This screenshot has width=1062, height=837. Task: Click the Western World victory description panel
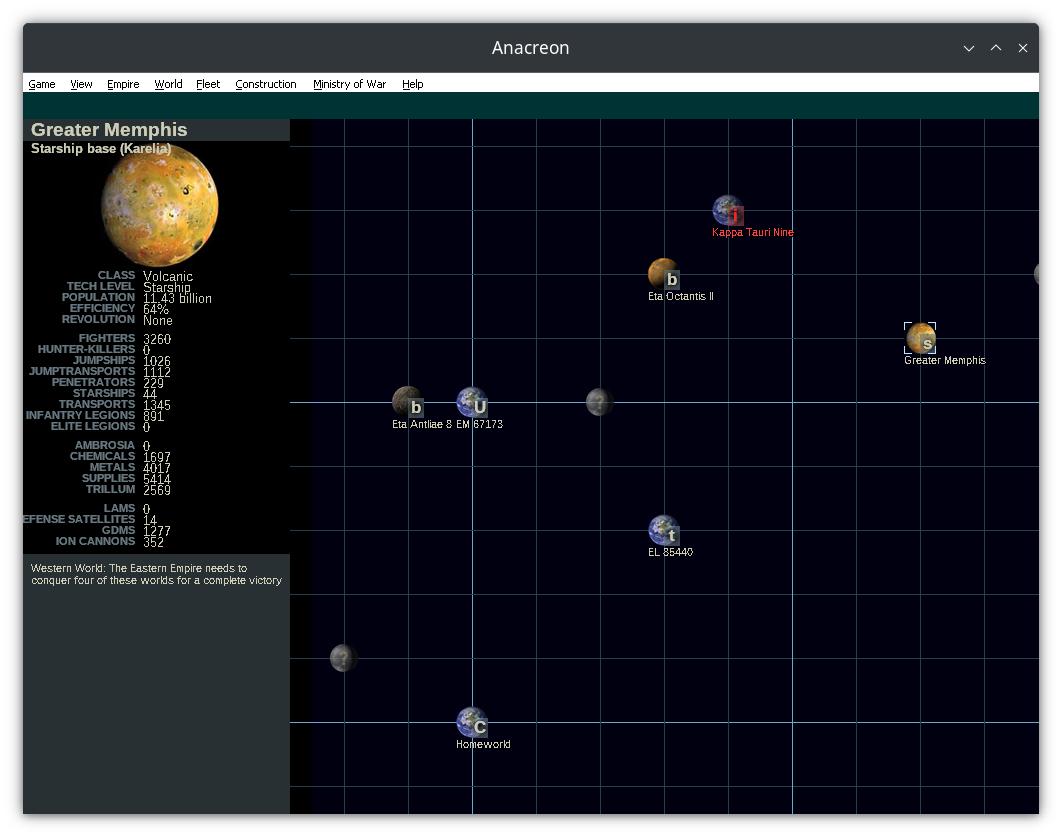pos(155,575)
